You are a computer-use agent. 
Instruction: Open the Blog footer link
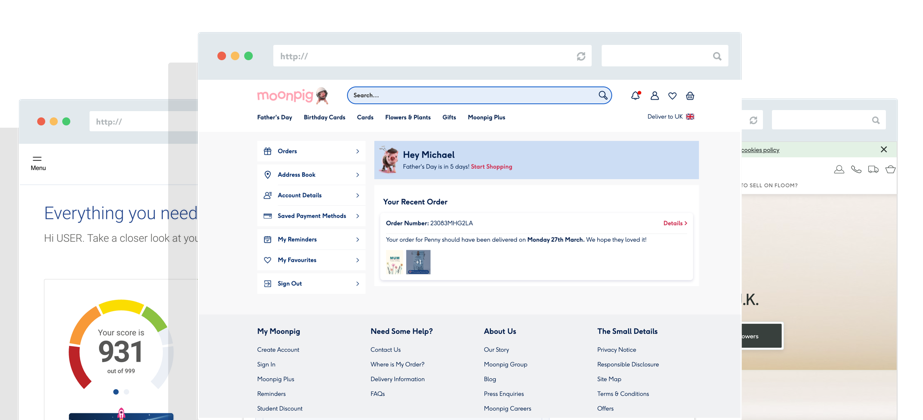490,379
